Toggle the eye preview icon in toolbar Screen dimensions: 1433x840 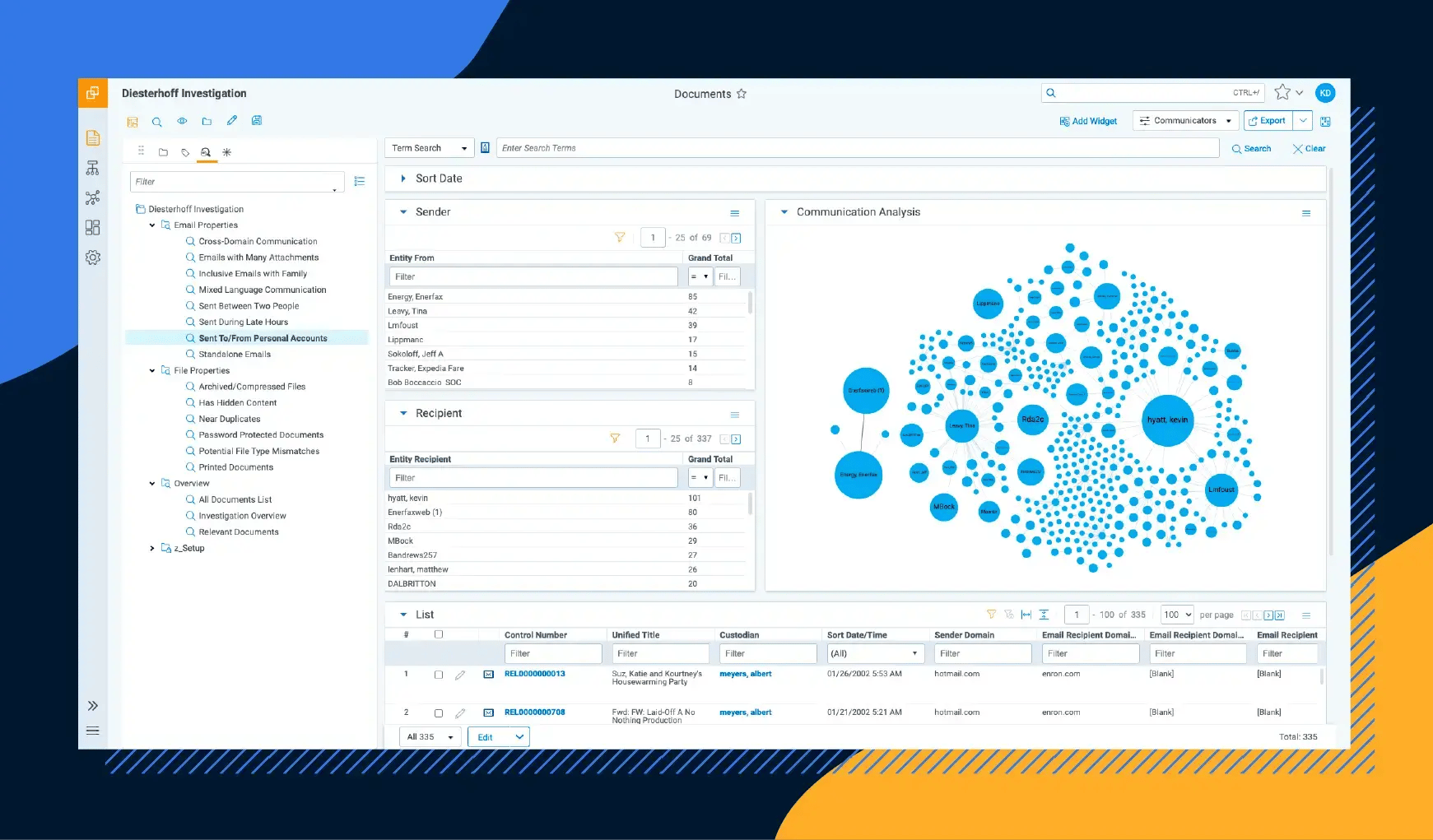point(182,121)
